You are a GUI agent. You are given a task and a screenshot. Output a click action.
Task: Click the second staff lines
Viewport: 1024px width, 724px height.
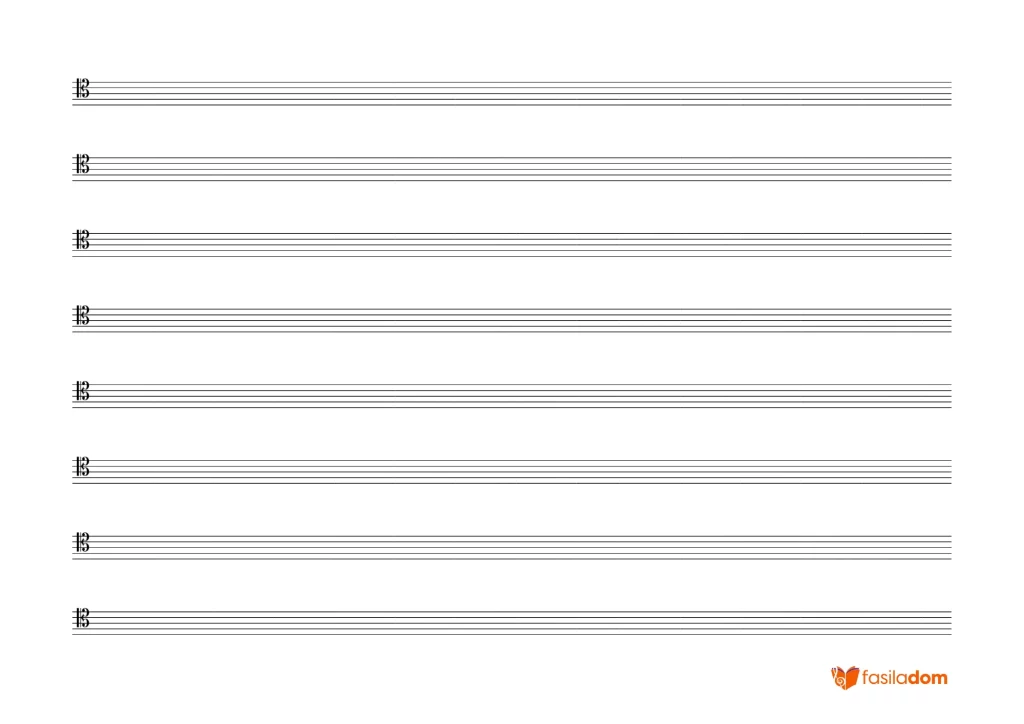[x=512, y=169]
